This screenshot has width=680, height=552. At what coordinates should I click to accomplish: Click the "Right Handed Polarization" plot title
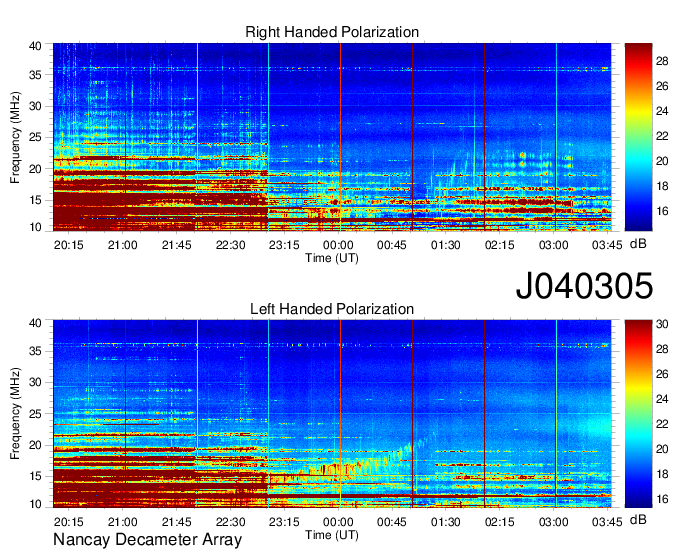(332, 32)
